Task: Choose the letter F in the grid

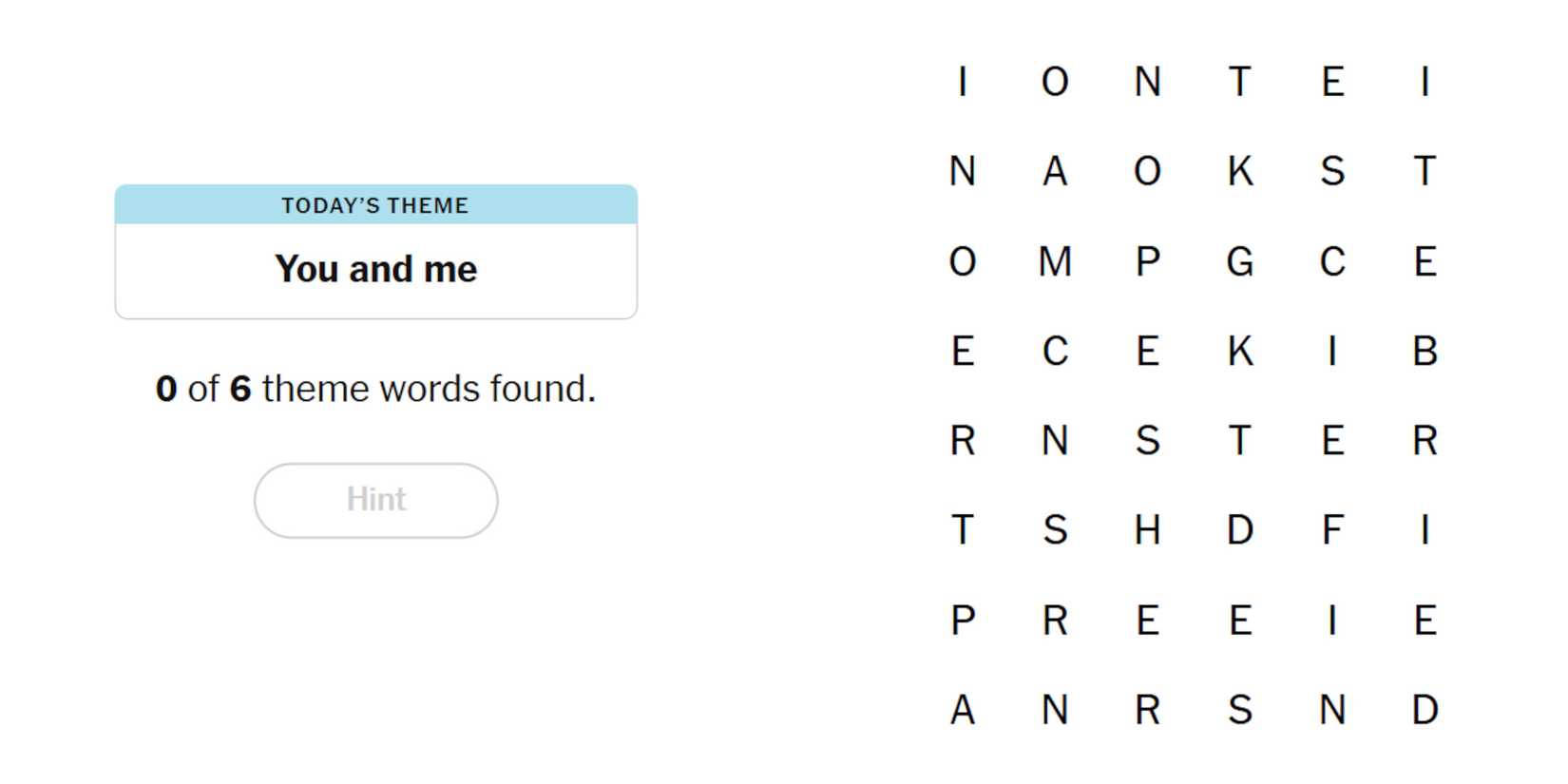Action: click(x=1332, y=530)
